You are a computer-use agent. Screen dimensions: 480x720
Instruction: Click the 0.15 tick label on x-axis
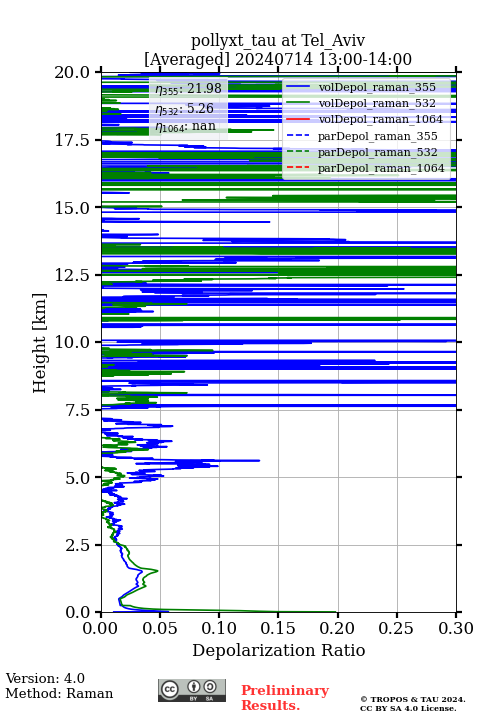(278, 628)
